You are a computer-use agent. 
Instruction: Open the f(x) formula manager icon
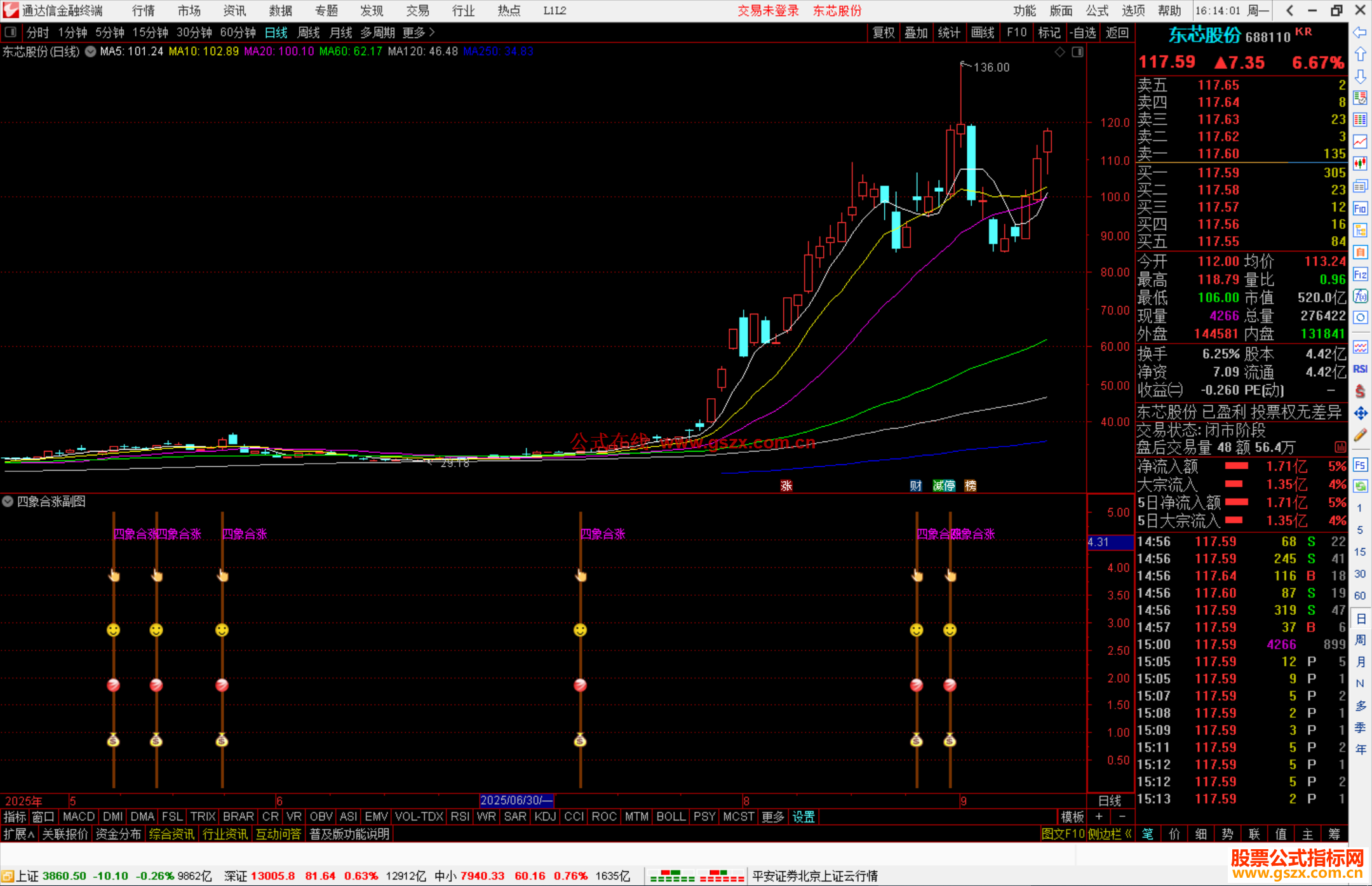(1360, 296)
